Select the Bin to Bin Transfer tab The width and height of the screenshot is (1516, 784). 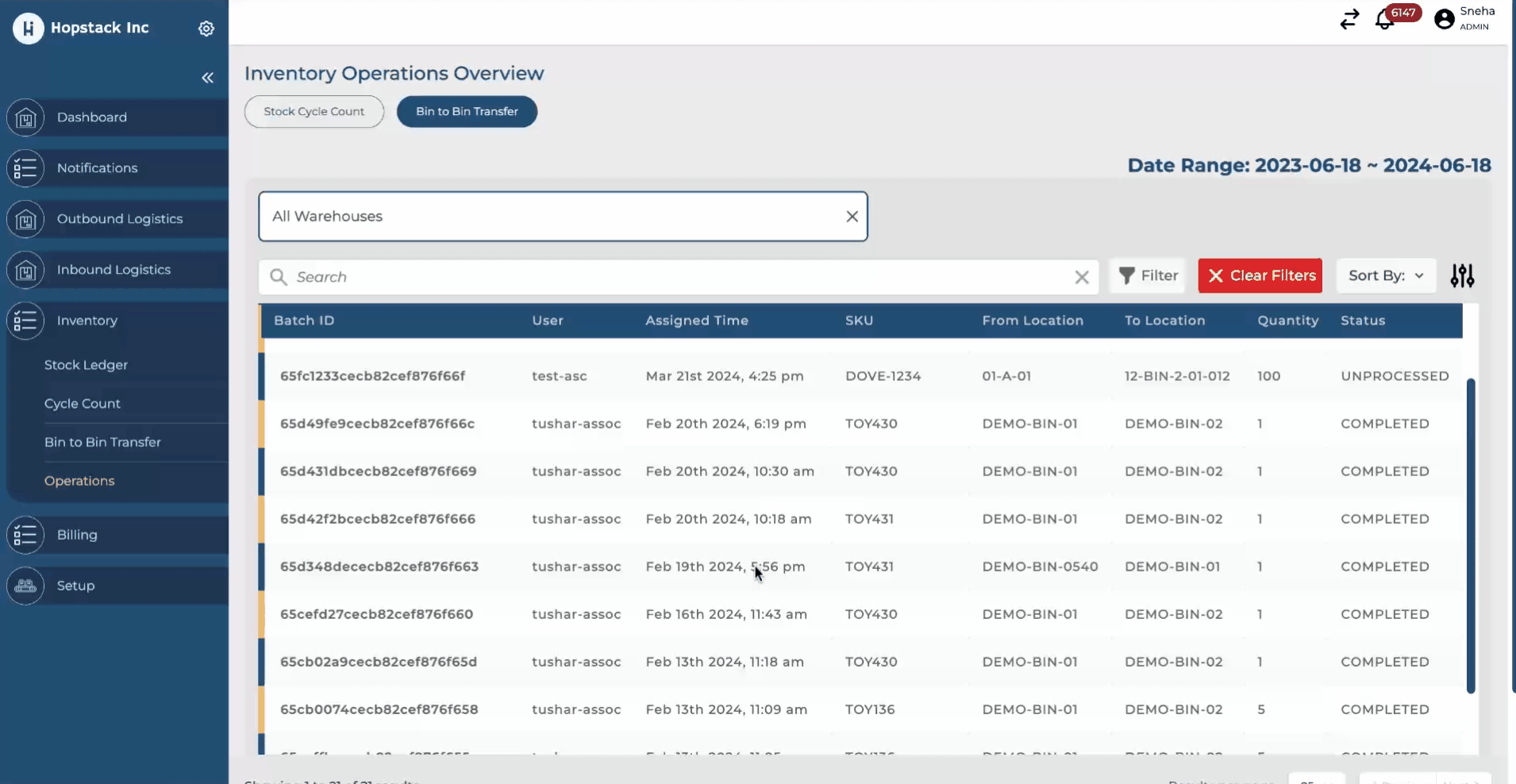pos(467,112)
